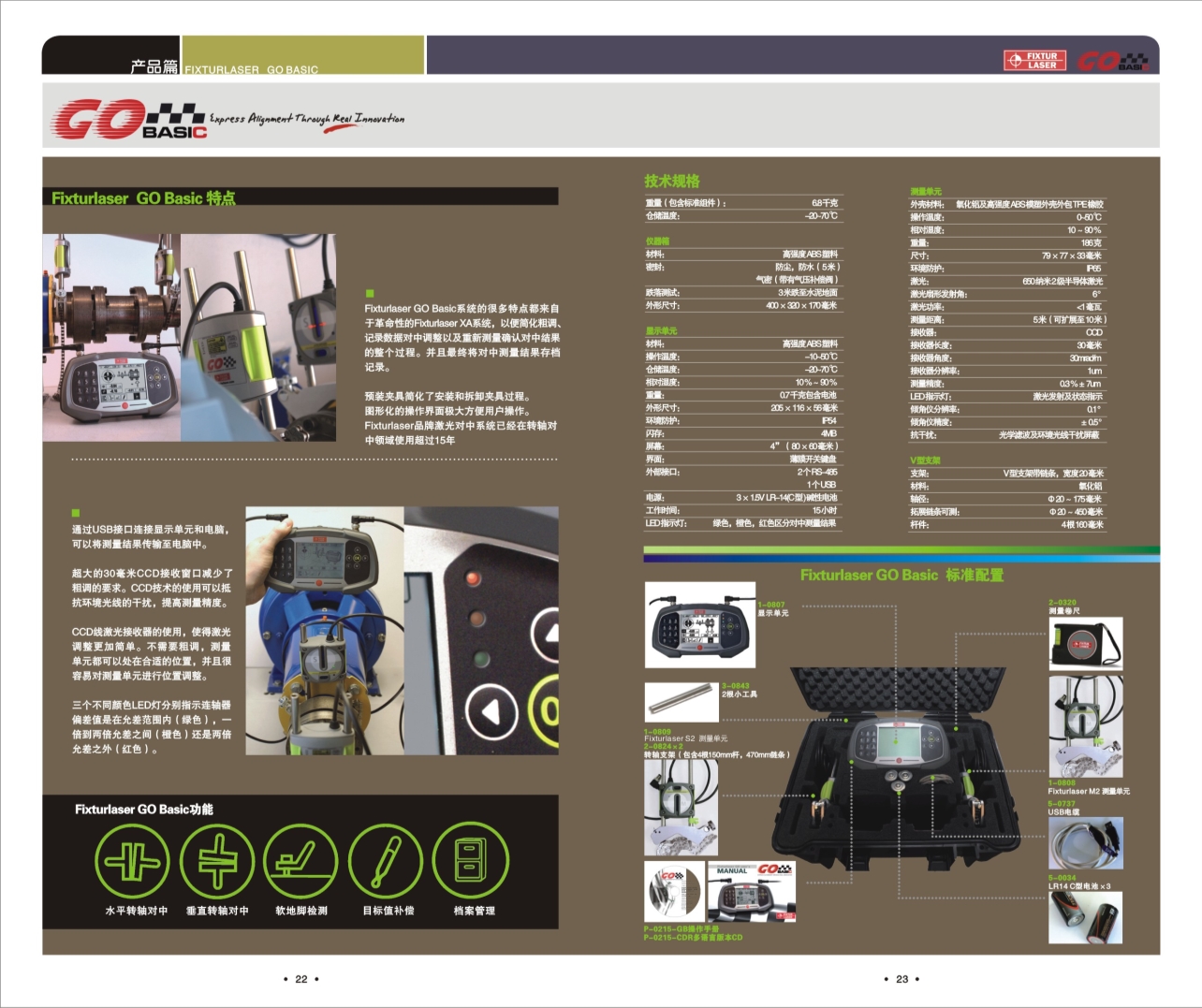Image resolution: width=1202 pixels, height=1008 pixels.
Task: Click the 15小时 working time value
Action: pyautogui.click(x=825, y=510)
